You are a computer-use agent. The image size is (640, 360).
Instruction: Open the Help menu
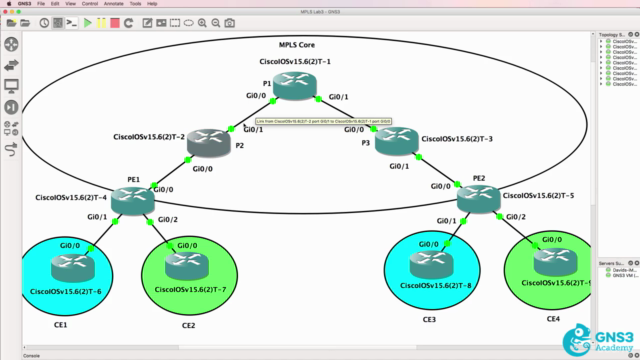[x=152, y=4]
